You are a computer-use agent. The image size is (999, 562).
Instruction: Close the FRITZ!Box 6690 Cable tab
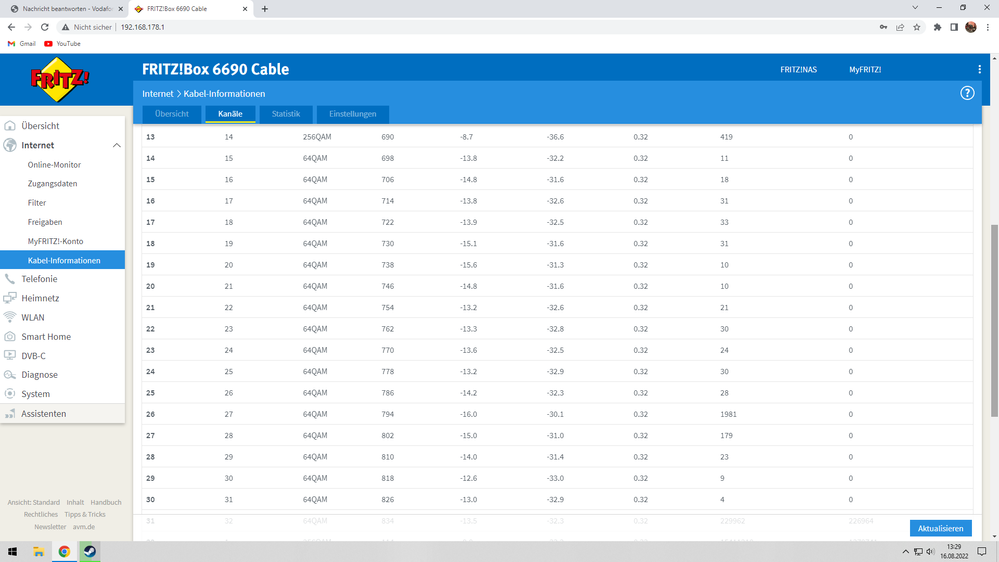pos(245,9)
